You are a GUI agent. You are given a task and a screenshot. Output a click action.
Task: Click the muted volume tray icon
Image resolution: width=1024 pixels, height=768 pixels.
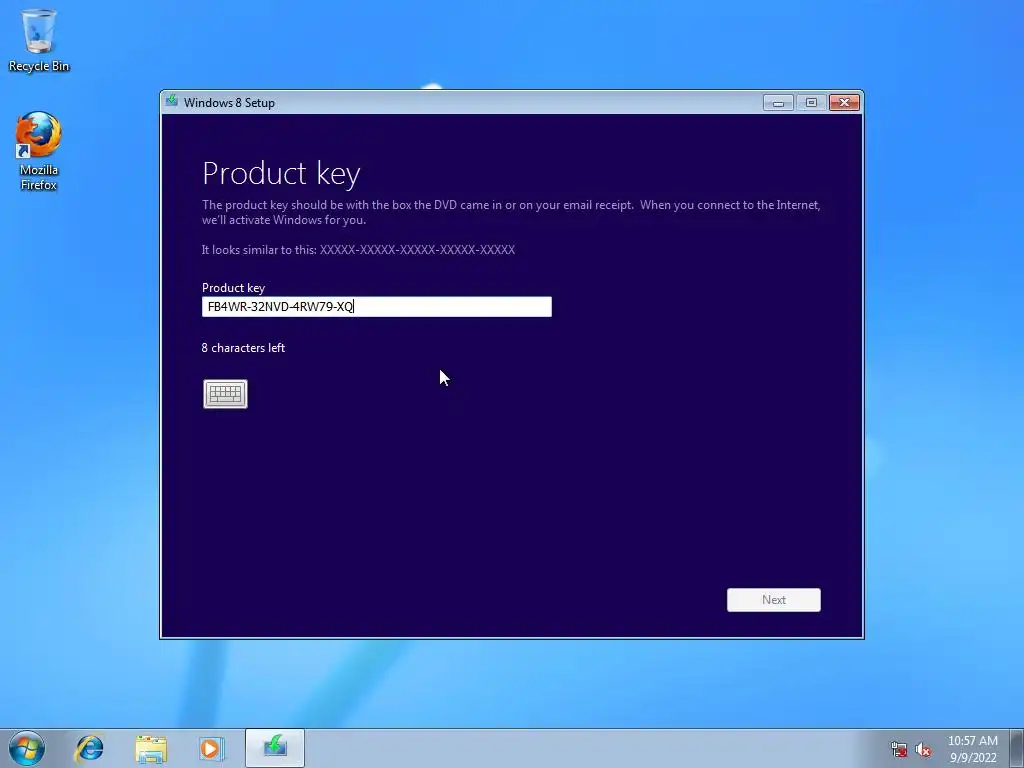pos(923,749)
